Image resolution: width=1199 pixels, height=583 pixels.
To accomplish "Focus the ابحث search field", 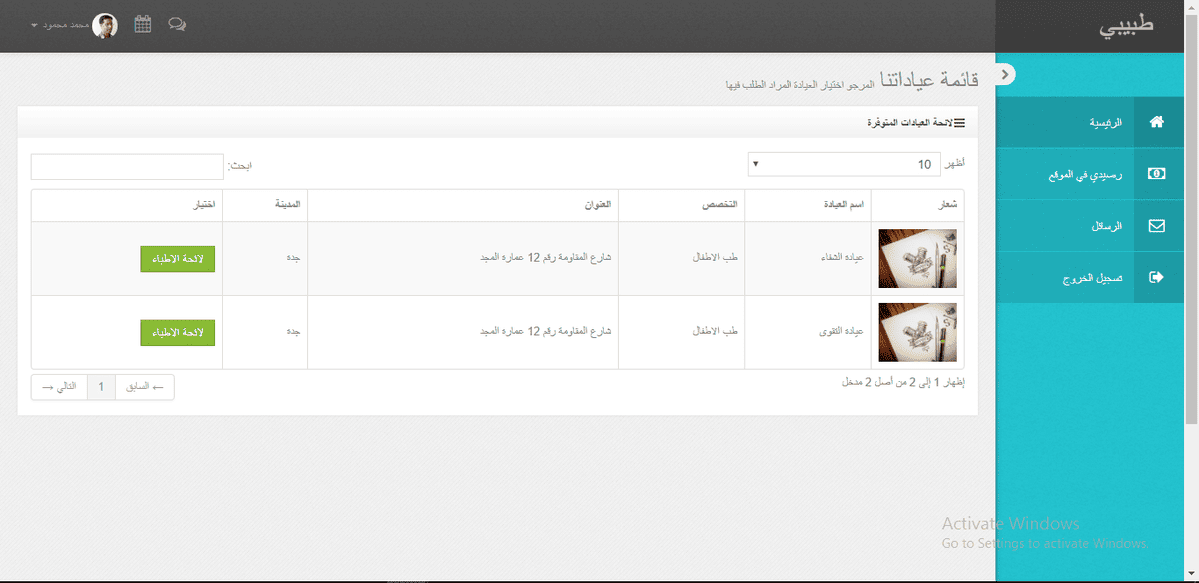I will coord(127,167).
